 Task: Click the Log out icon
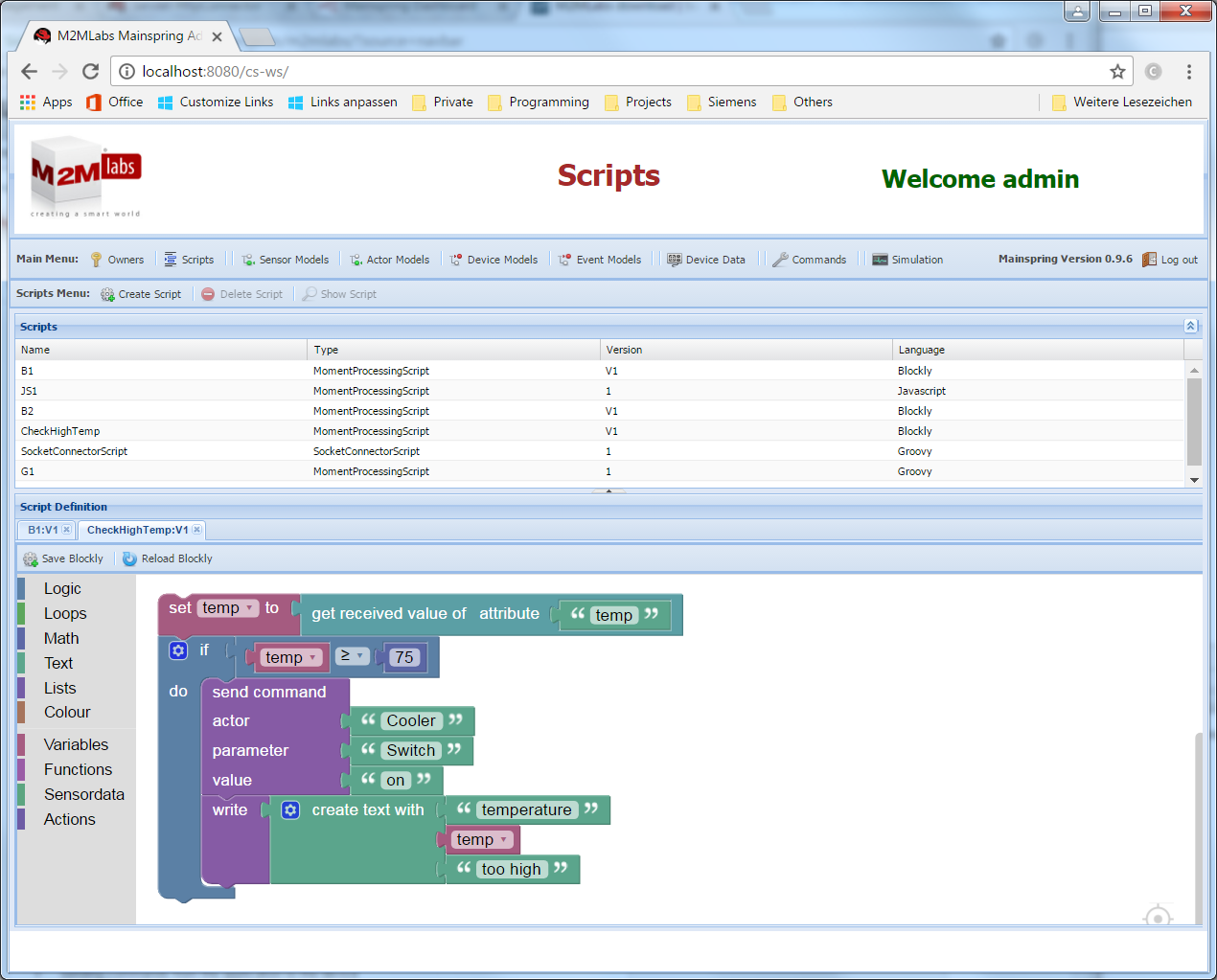tap(1151, 259)
